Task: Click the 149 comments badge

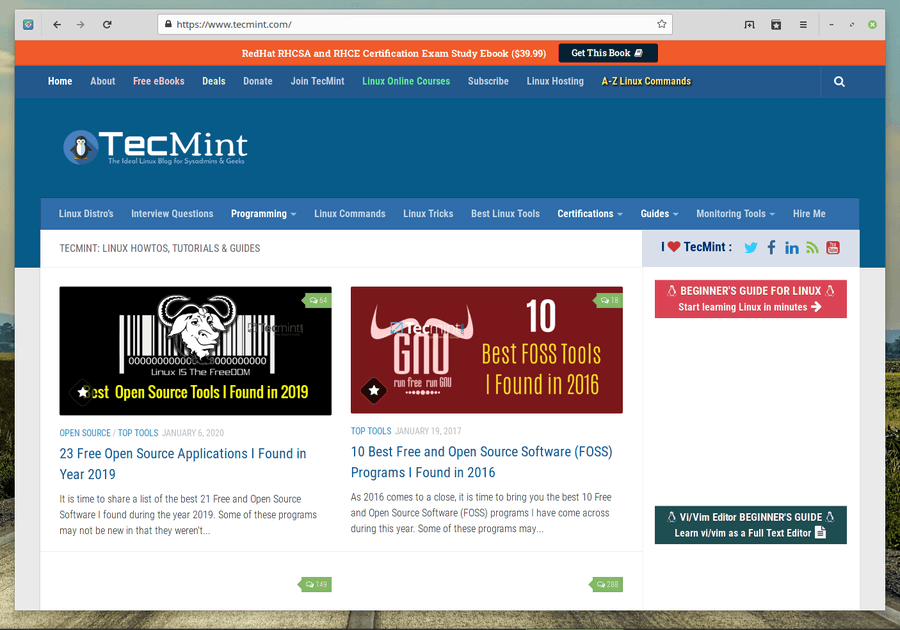Action: click(315, 584)
